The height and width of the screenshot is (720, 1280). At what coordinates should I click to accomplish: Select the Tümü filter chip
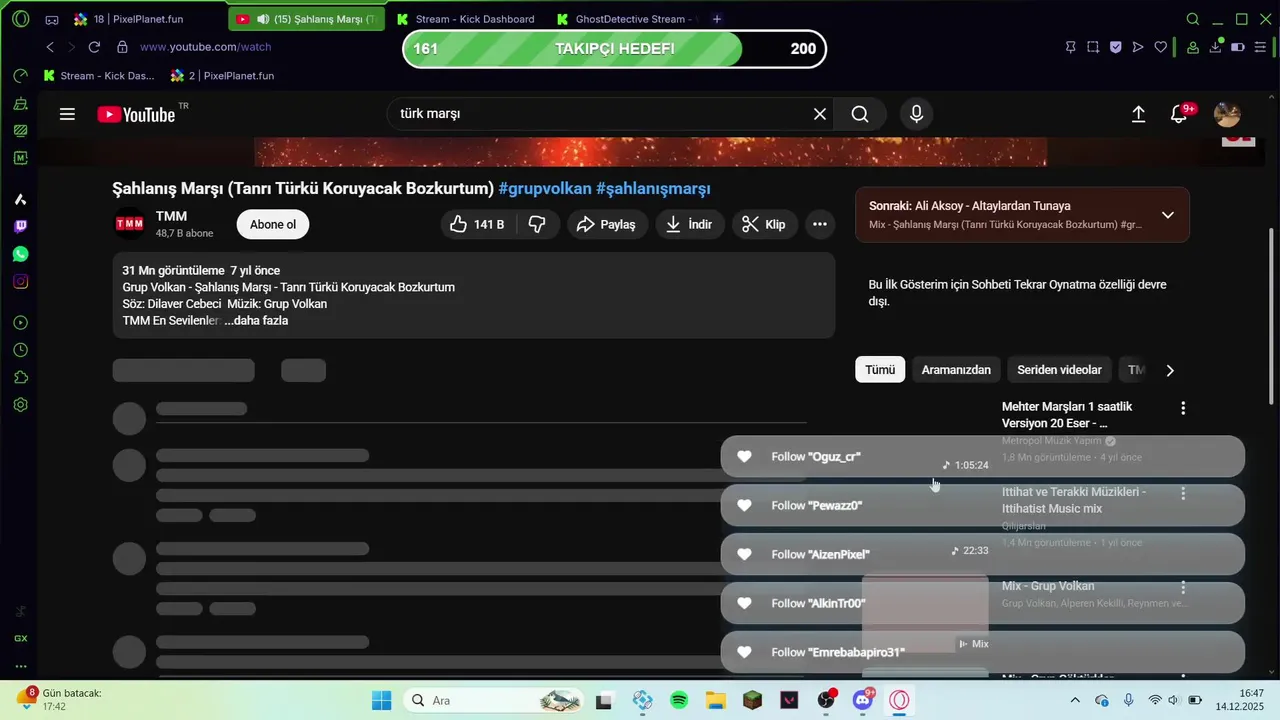click(880, 370)
